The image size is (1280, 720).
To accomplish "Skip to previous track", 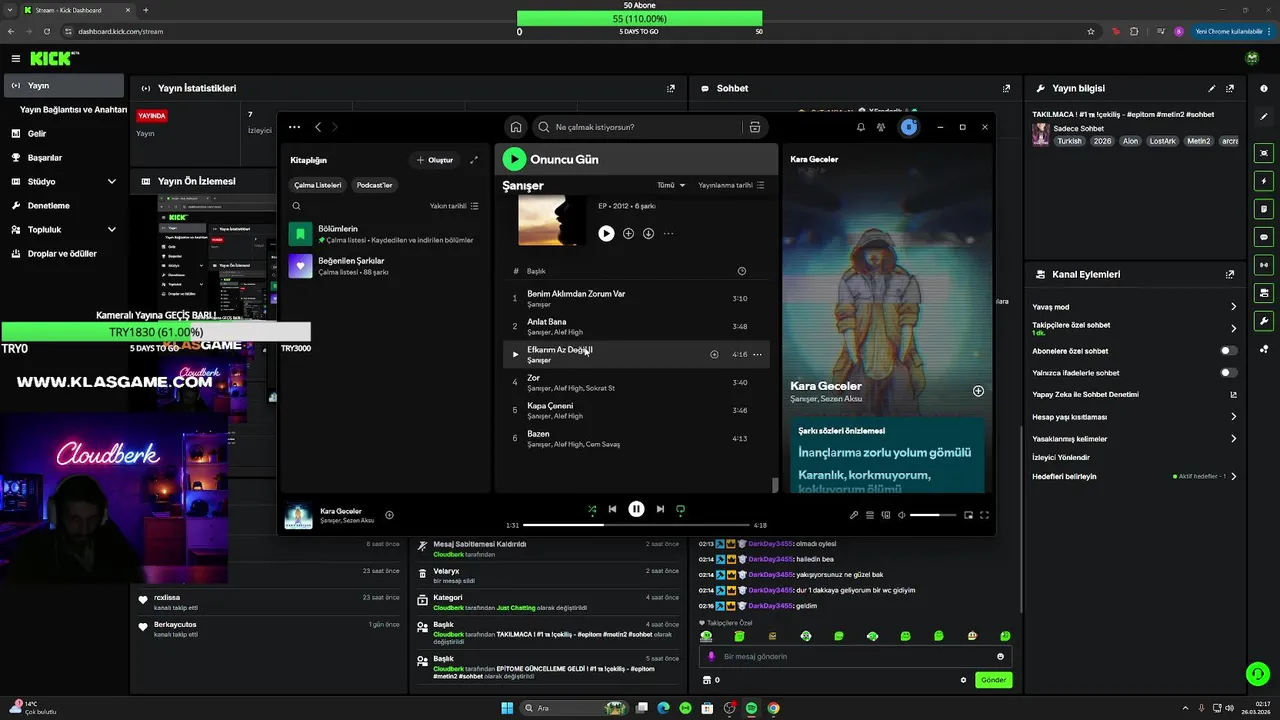I will (612, 509).
